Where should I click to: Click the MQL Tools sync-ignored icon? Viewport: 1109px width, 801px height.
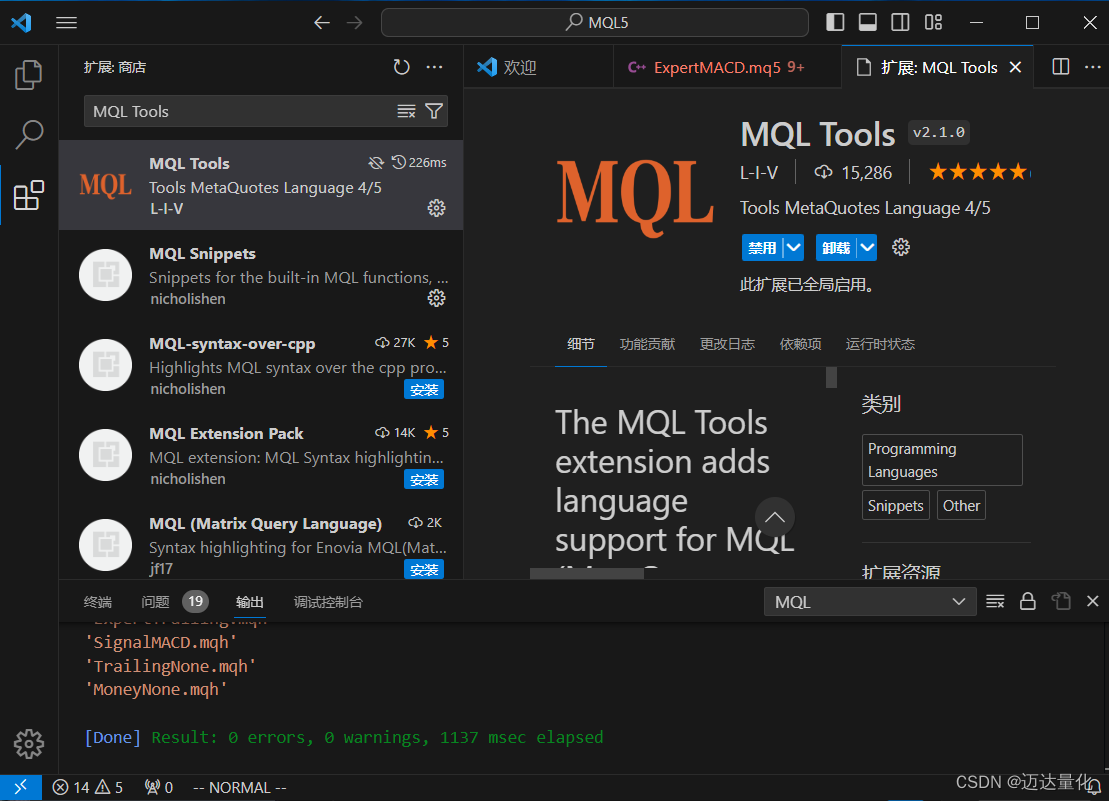pyautogui.click(x=376, y=163)
